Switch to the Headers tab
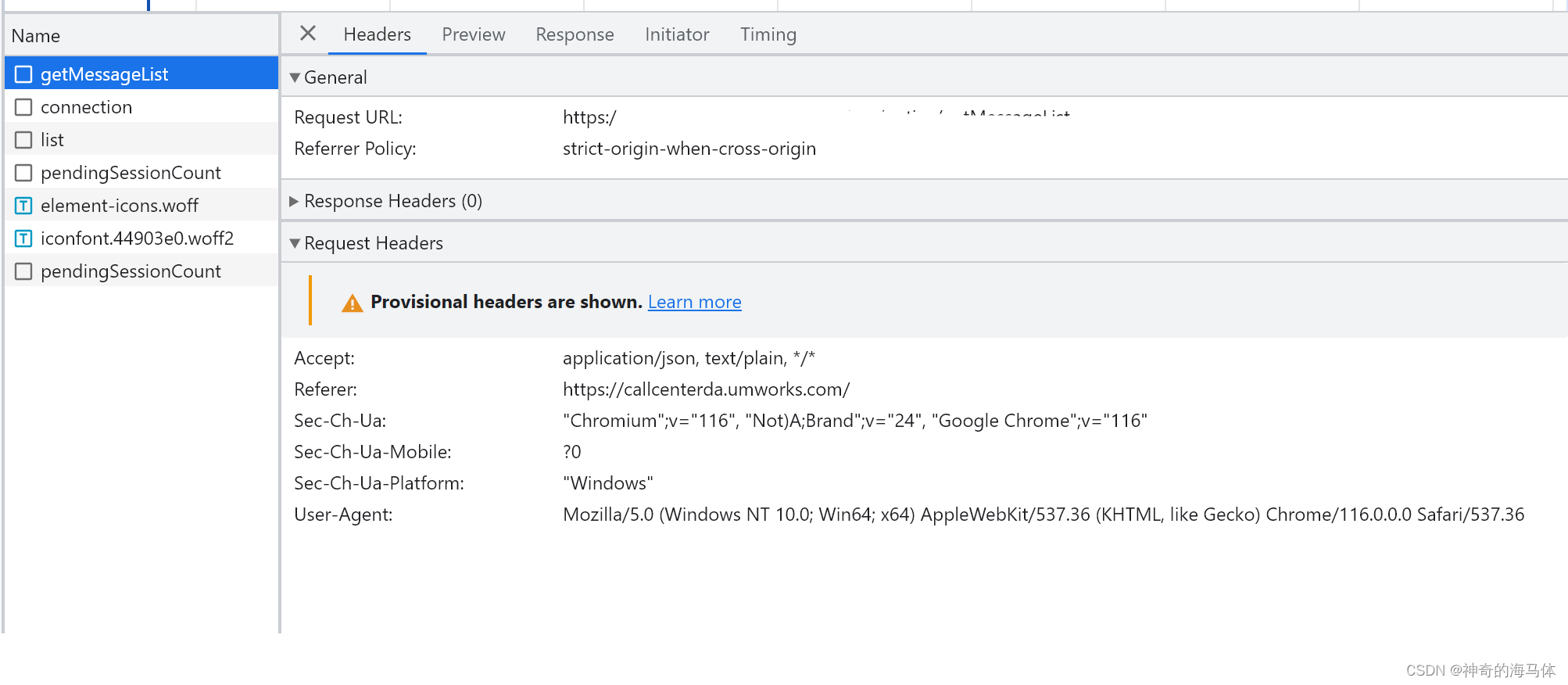This screenshot has width=1568, height=685. point(377,34)
